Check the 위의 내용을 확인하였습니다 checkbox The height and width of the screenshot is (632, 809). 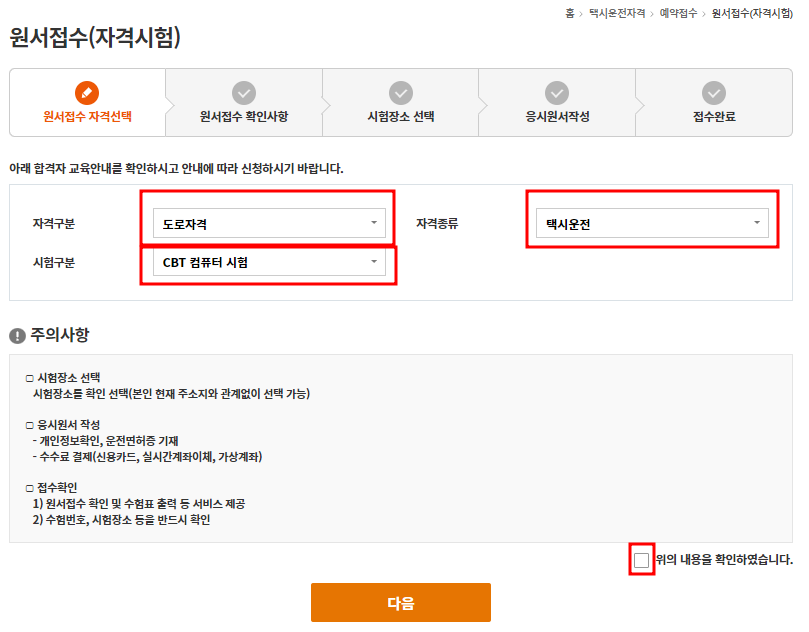tap(641, 560)
